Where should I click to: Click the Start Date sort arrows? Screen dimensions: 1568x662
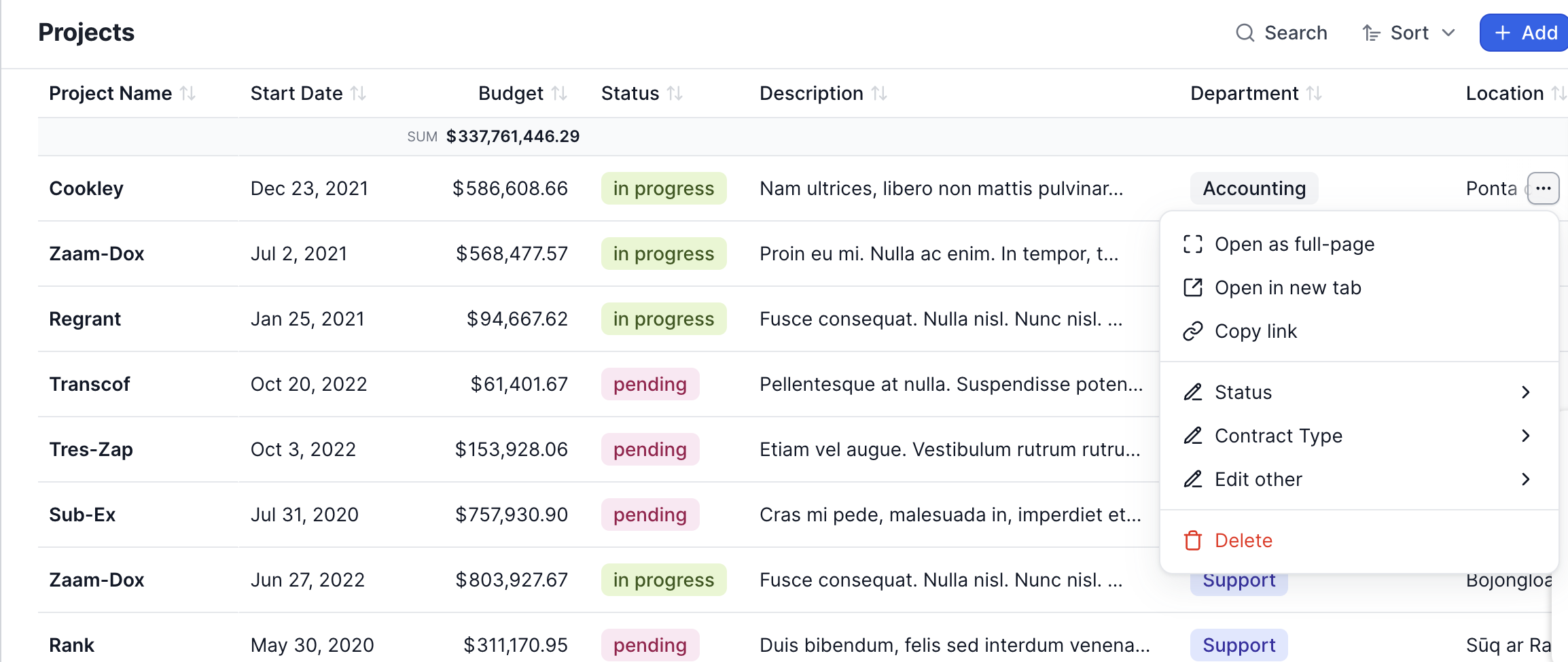358,93
